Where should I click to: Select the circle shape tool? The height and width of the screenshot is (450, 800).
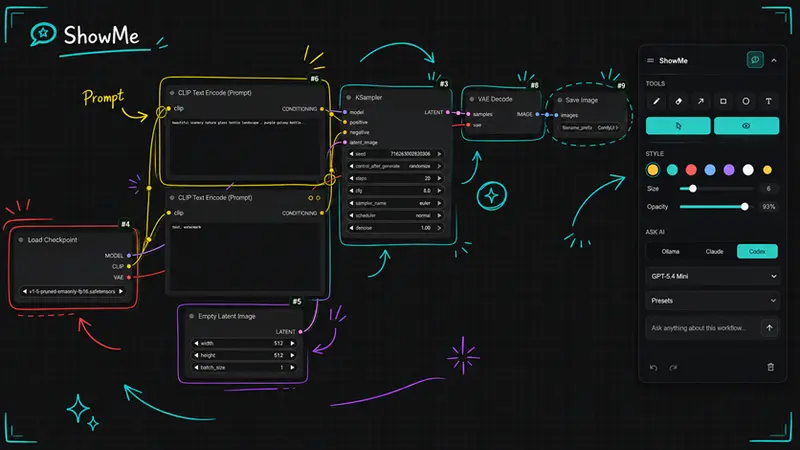pyautogui.click(x=746, y=101)
